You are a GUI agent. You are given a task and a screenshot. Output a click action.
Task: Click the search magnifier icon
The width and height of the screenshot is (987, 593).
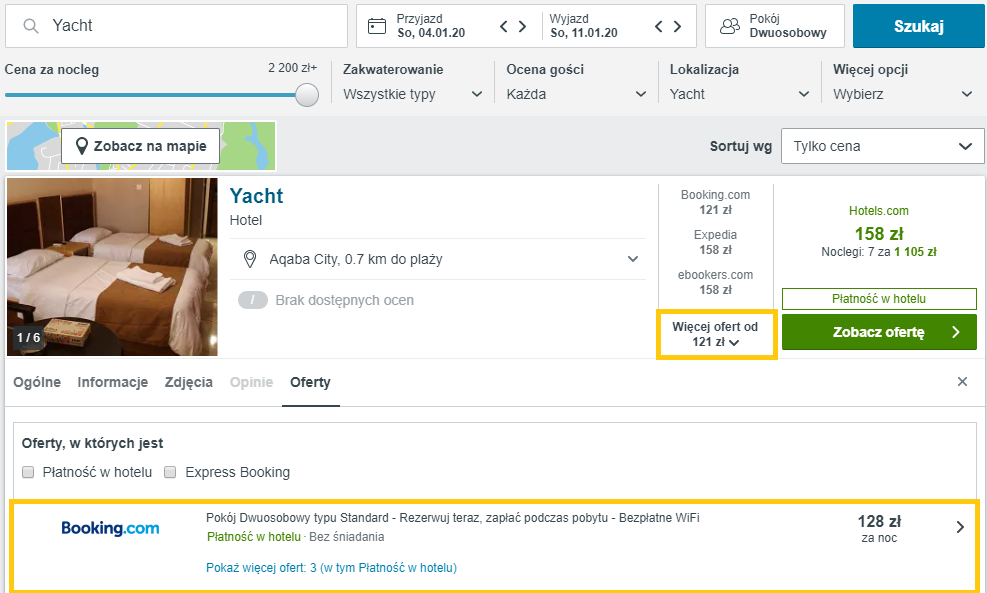tap(30, 26)
